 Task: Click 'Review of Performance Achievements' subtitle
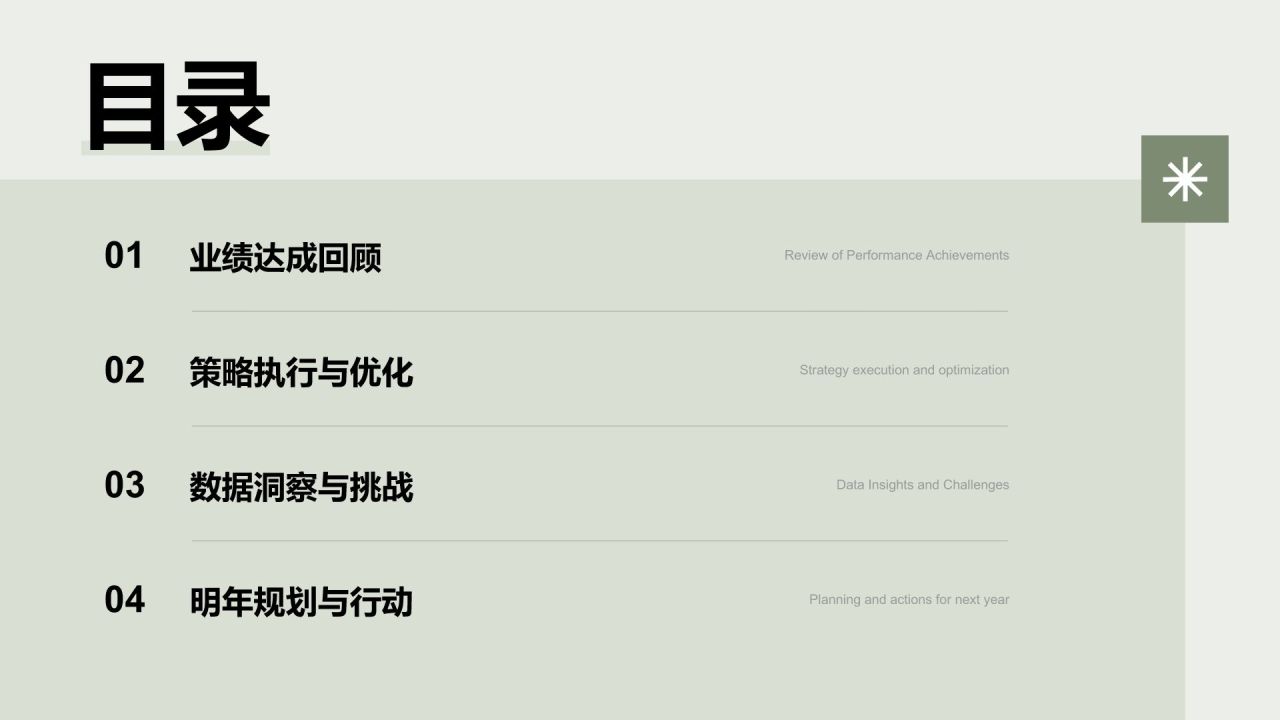pos(896,255)
